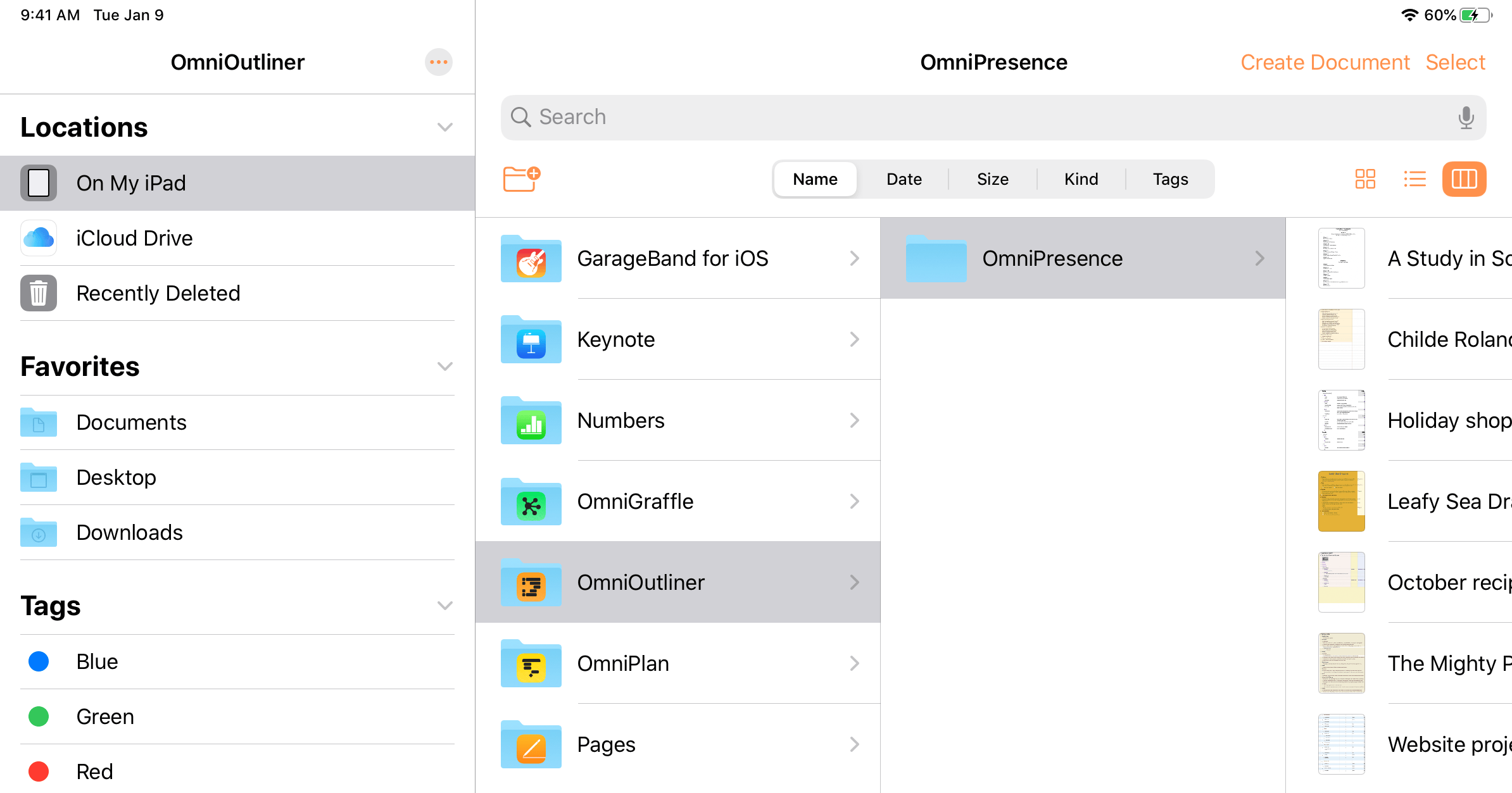Expand Numbers row chevron

tap(854, 420)
